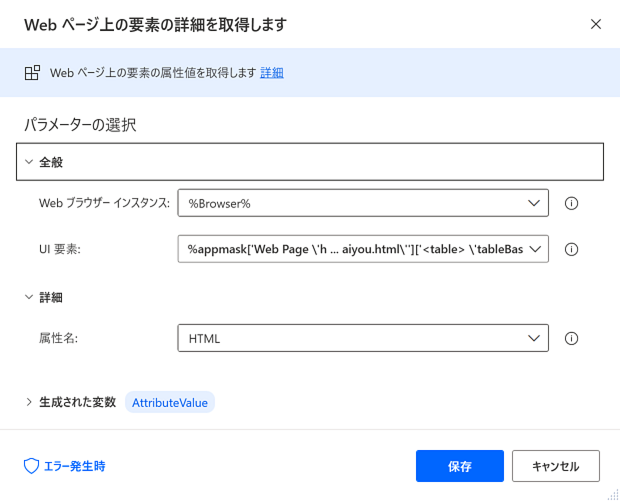This screenshot has height=502, width=620.
Task: Expand the 生成された変数 section
Action: point(70,402)
